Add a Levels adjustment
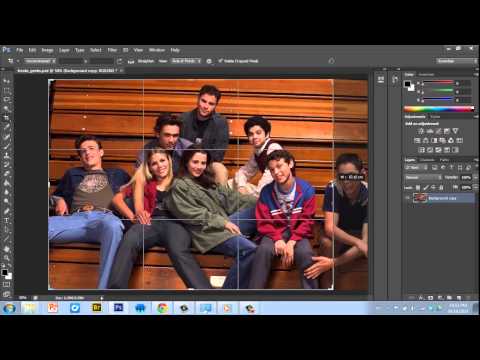The width and height of the screenshot is (480, 360). pos(430,131)
